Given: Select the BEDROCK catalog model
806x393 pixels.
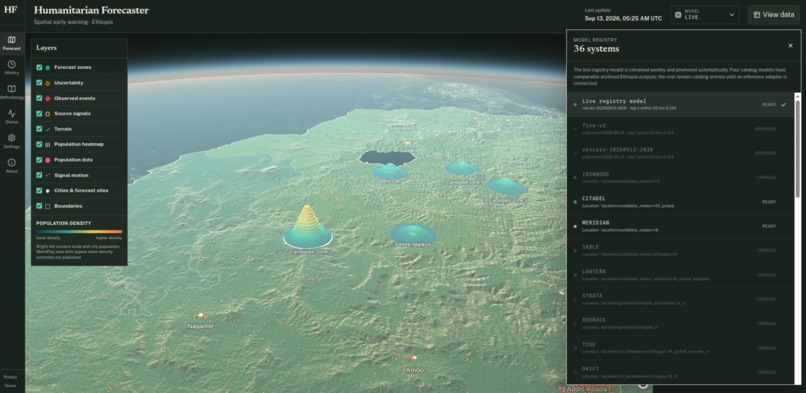Looking at the screenshot, I should pos(680,324).
